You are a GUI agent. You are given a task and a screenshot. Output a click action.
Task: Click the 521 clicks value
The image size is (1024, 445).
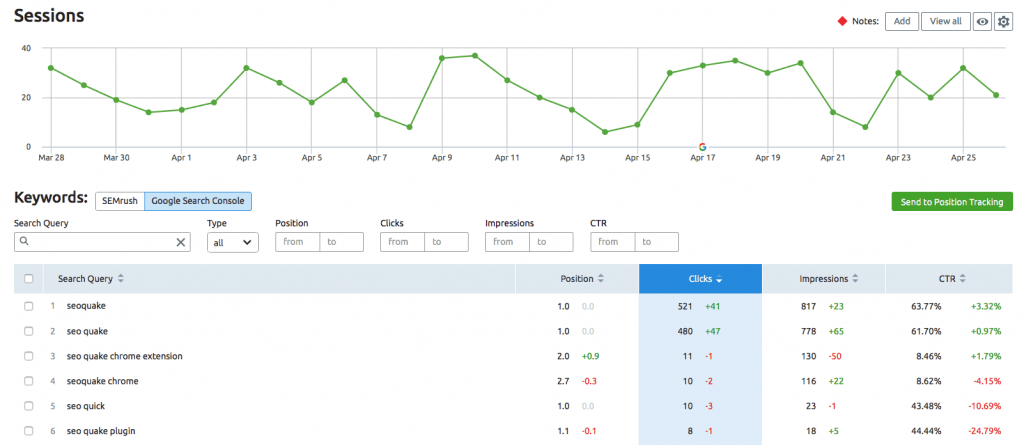click(684, 306)
